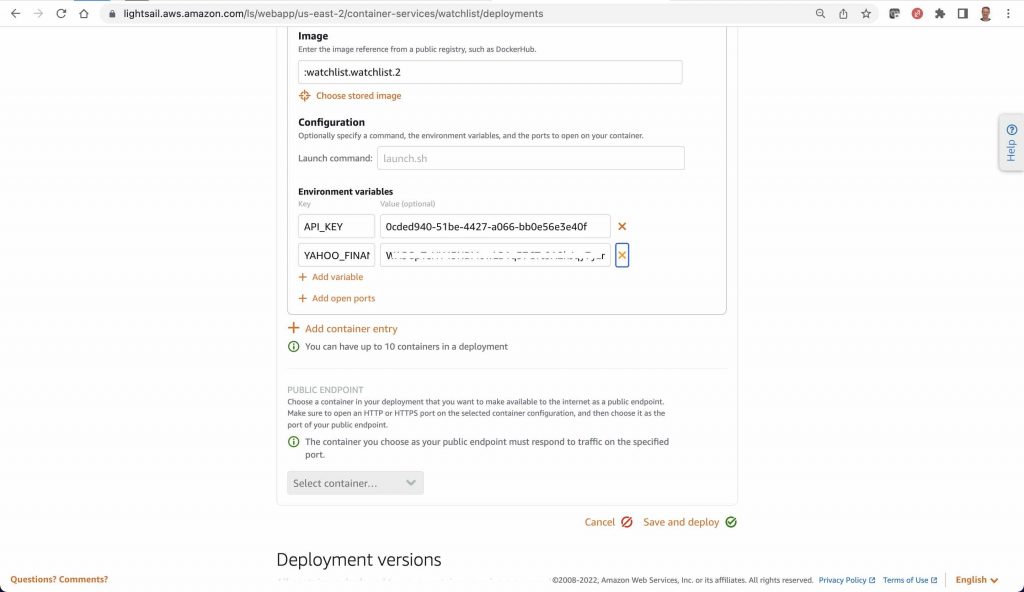Open Chrome's three-dot menu
1024x592 pixels.
tap(1008, 14)
